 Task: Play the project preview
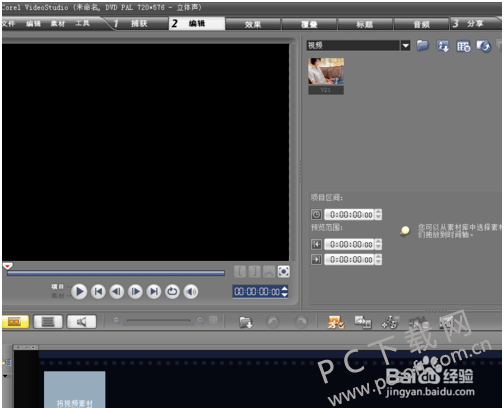(79, 292)
